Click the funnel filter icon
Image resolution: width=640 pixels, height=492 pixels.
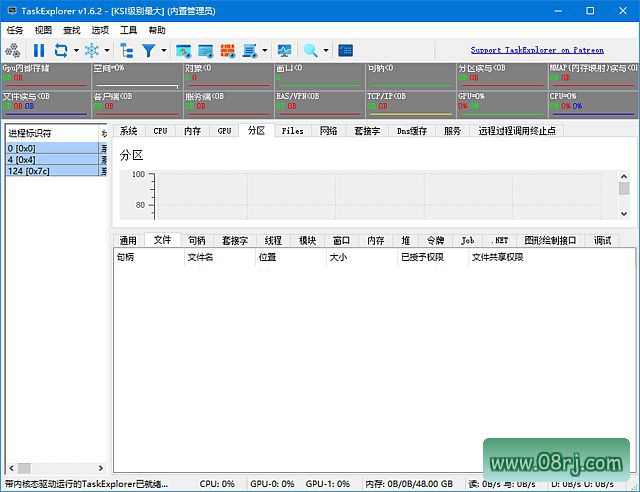point(148,50)
